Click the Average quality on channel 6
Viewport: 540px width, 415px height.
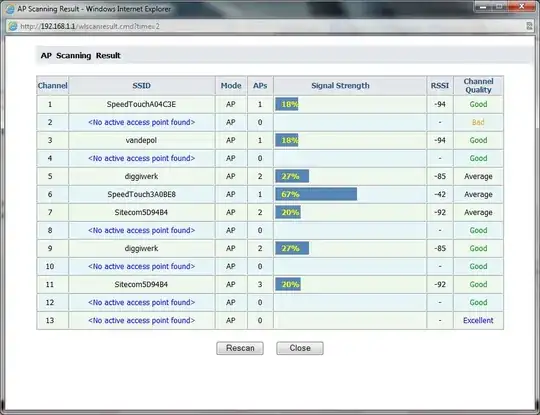[x=478, y=194]
